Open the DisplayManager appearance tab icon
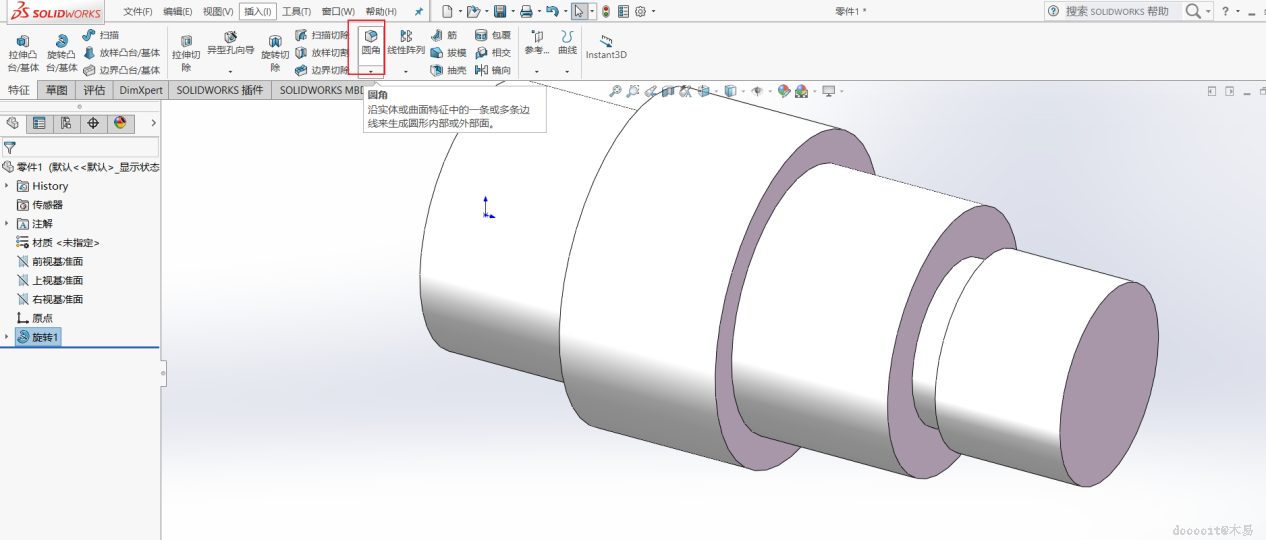Screen dimensions: 1266x540 point(120,123)
